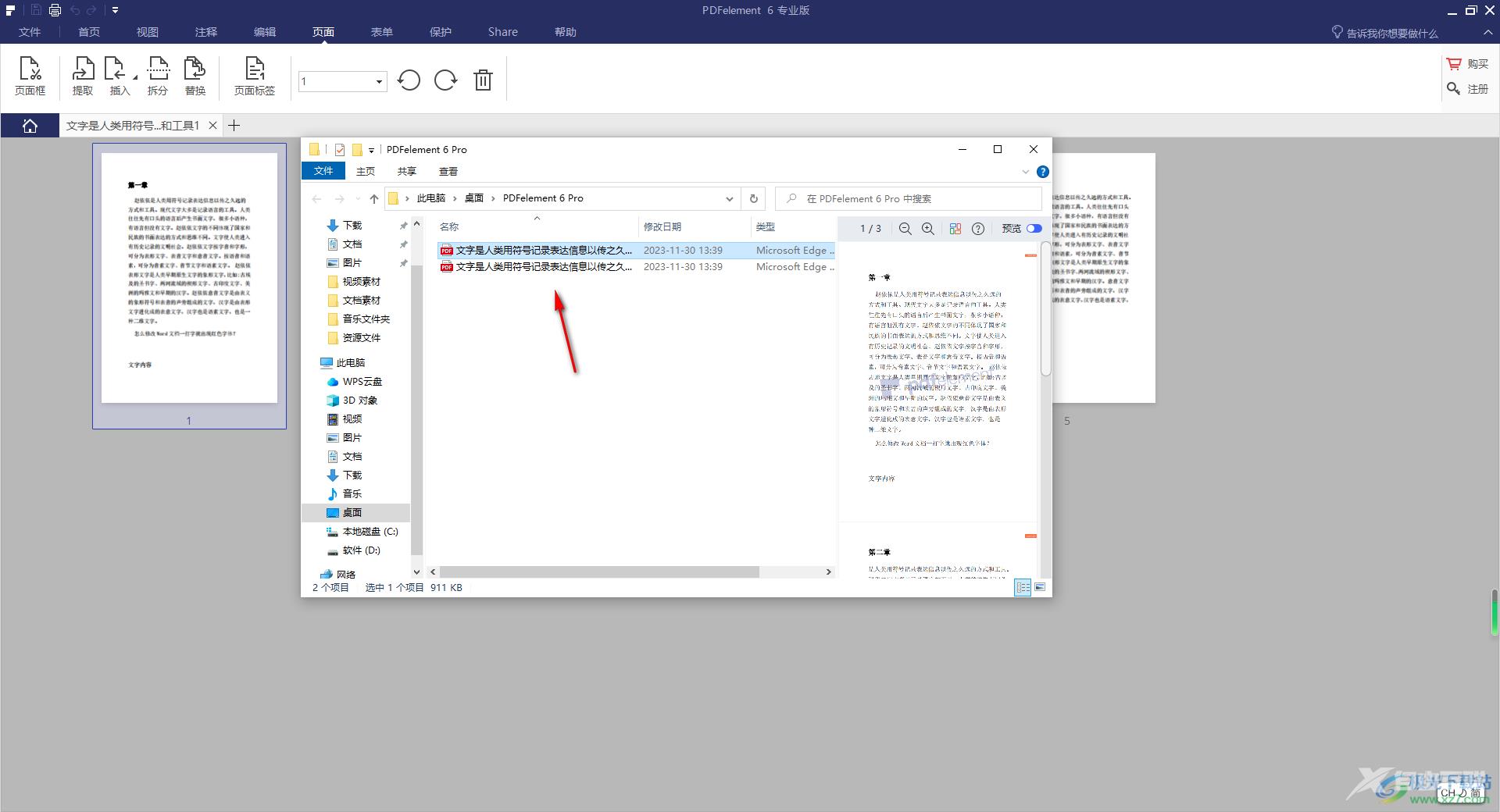
Task: Open Explorer's 主页 tab
Action: 366,171
